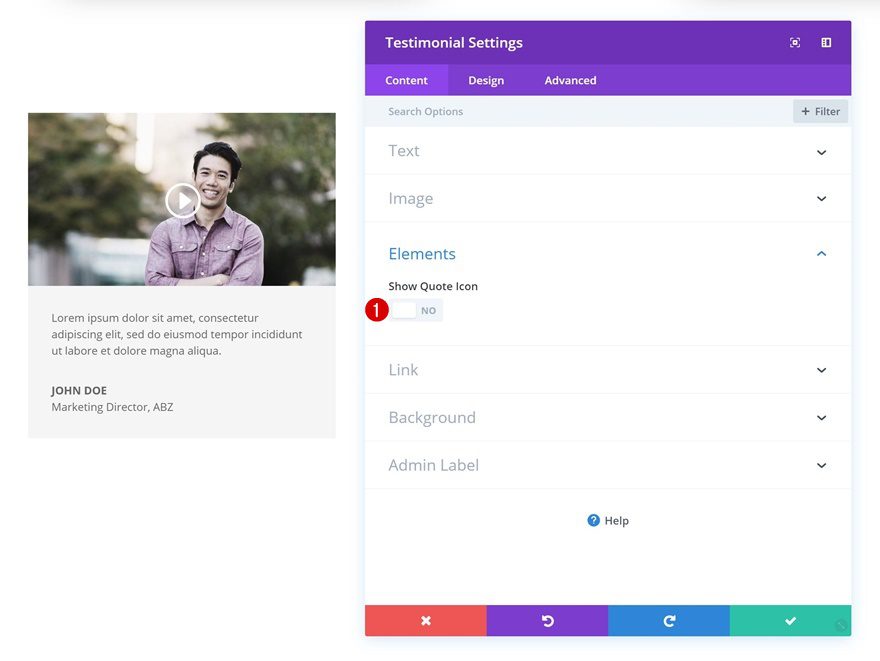
Task: Click the Filter button
Action: tap(820, 111)
